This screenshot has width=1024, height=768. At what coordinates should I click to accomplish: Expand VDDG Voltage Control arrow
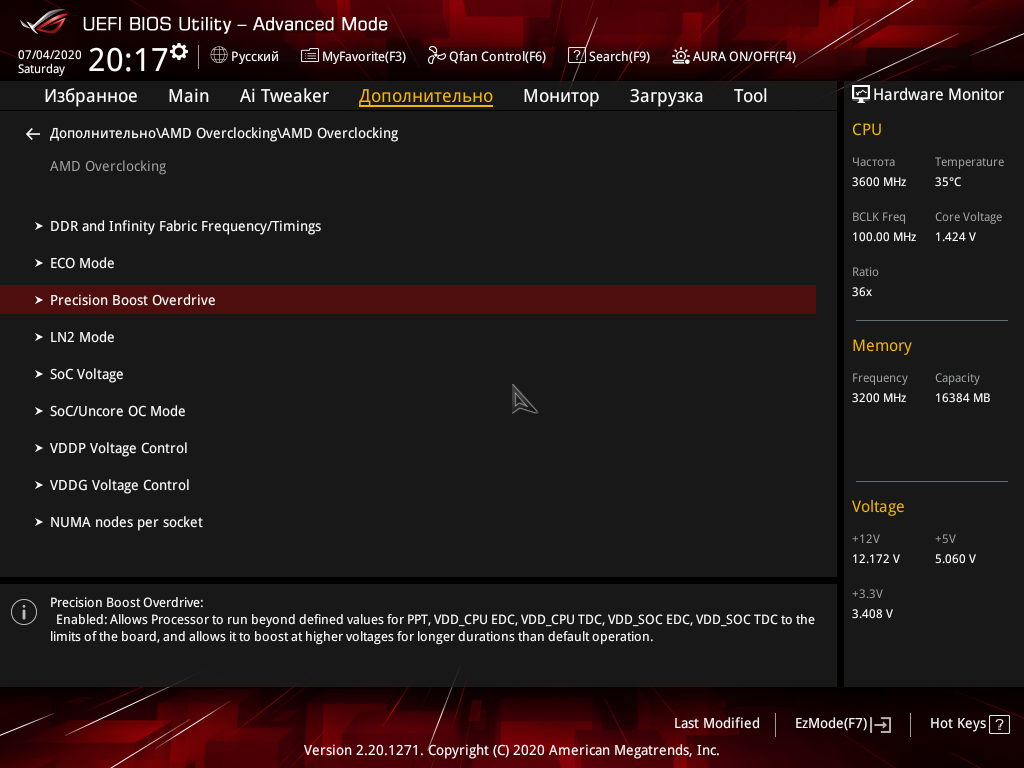tap(39, 485)
